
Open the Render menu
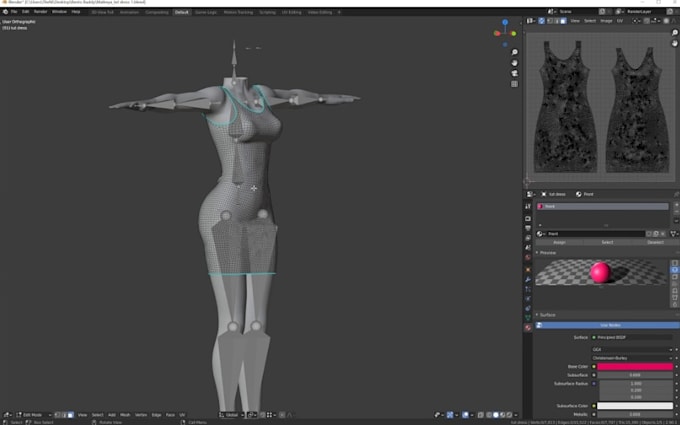pyautogui.click(x=40, y=12)
